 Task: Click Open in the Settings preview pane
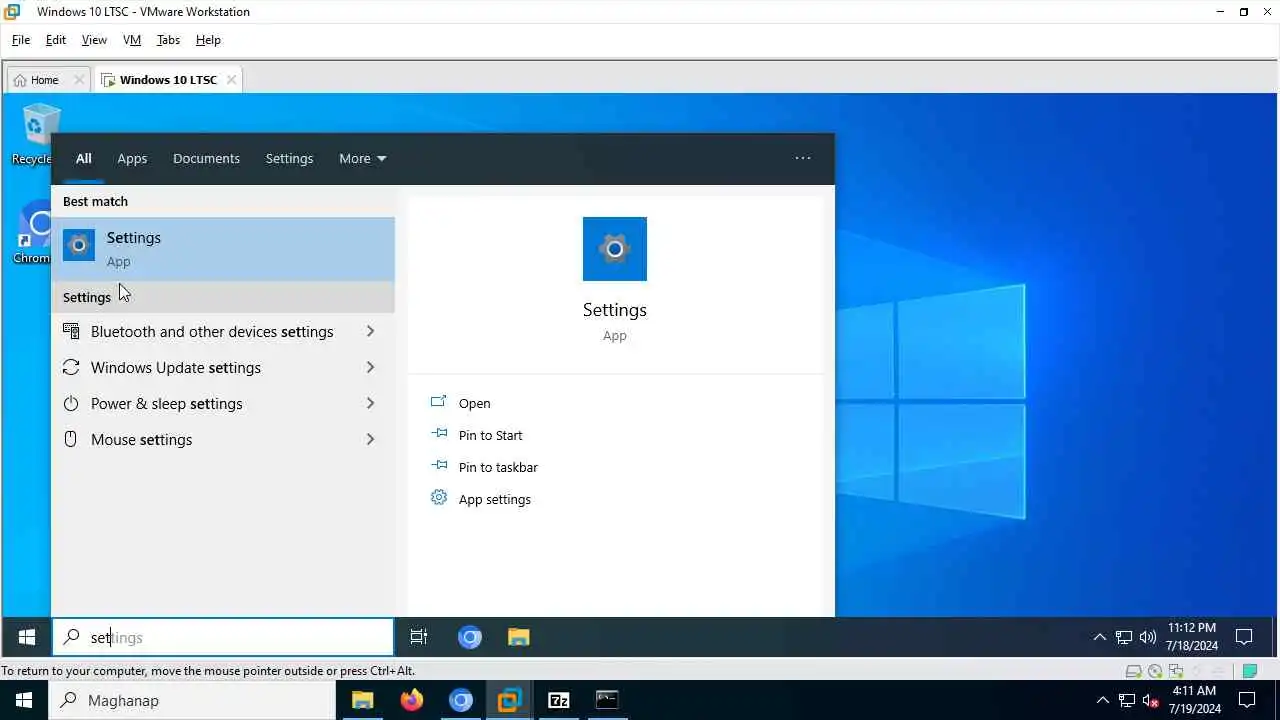pos(474,403)
